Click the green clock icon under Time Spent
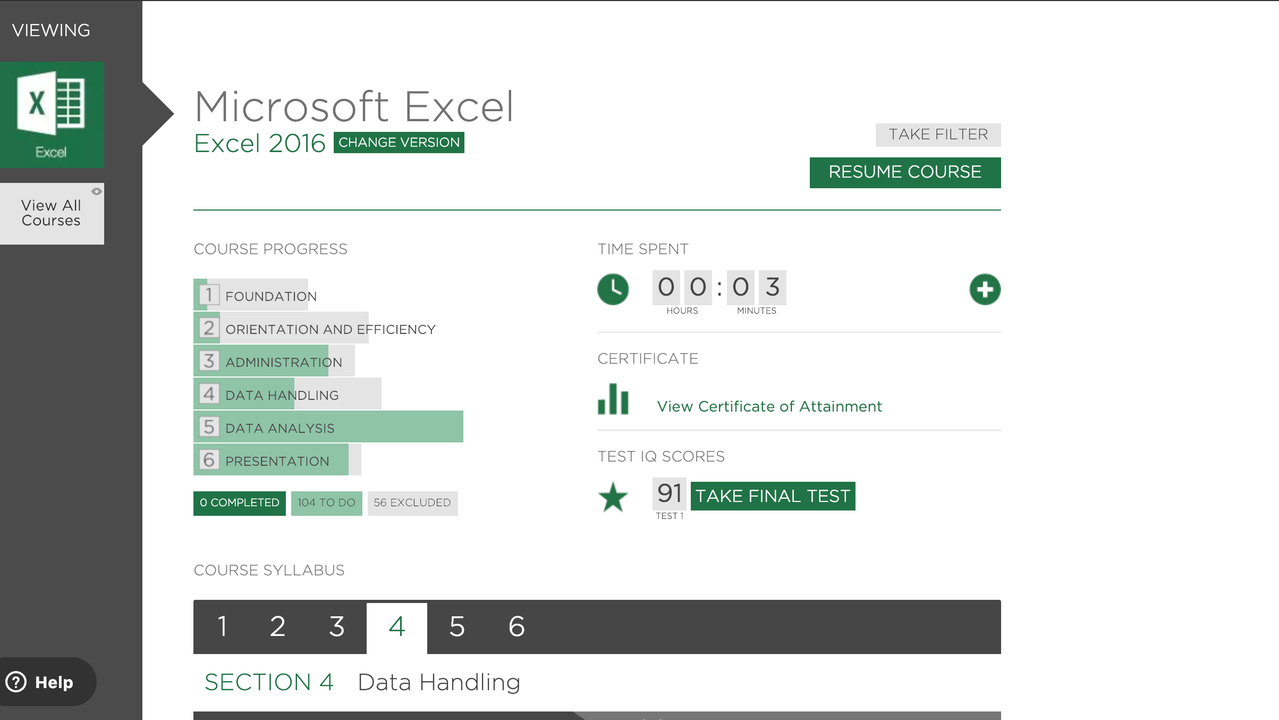1279x720 pixels. pos(613,290)
